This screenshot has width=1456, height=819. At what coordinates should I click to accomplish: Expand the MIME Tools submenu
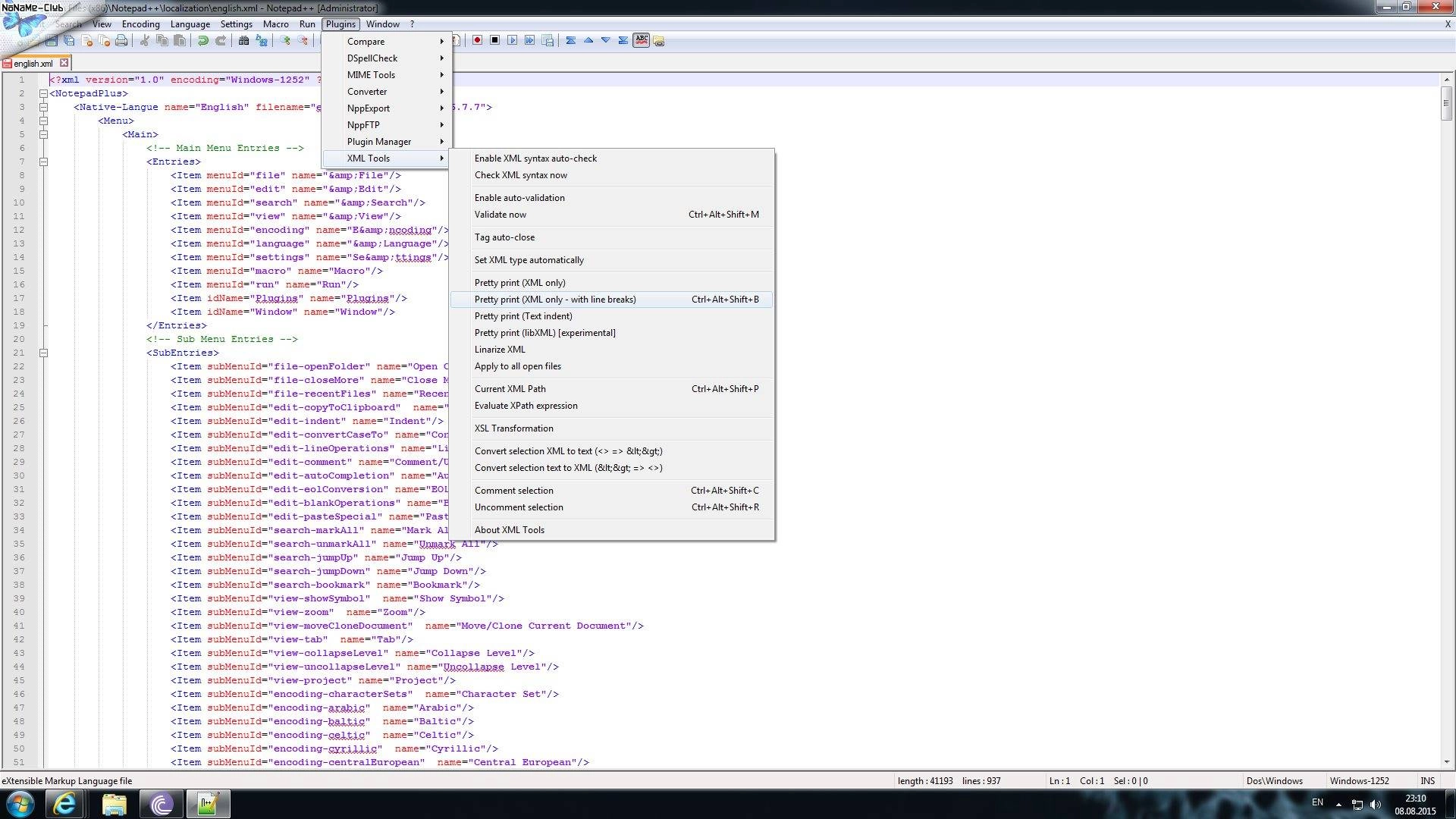387,75
